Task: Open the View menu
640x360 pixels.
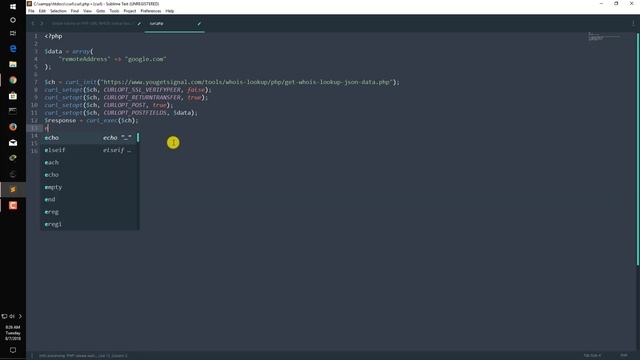Action: pyautogui.click(x=87, y=11)
